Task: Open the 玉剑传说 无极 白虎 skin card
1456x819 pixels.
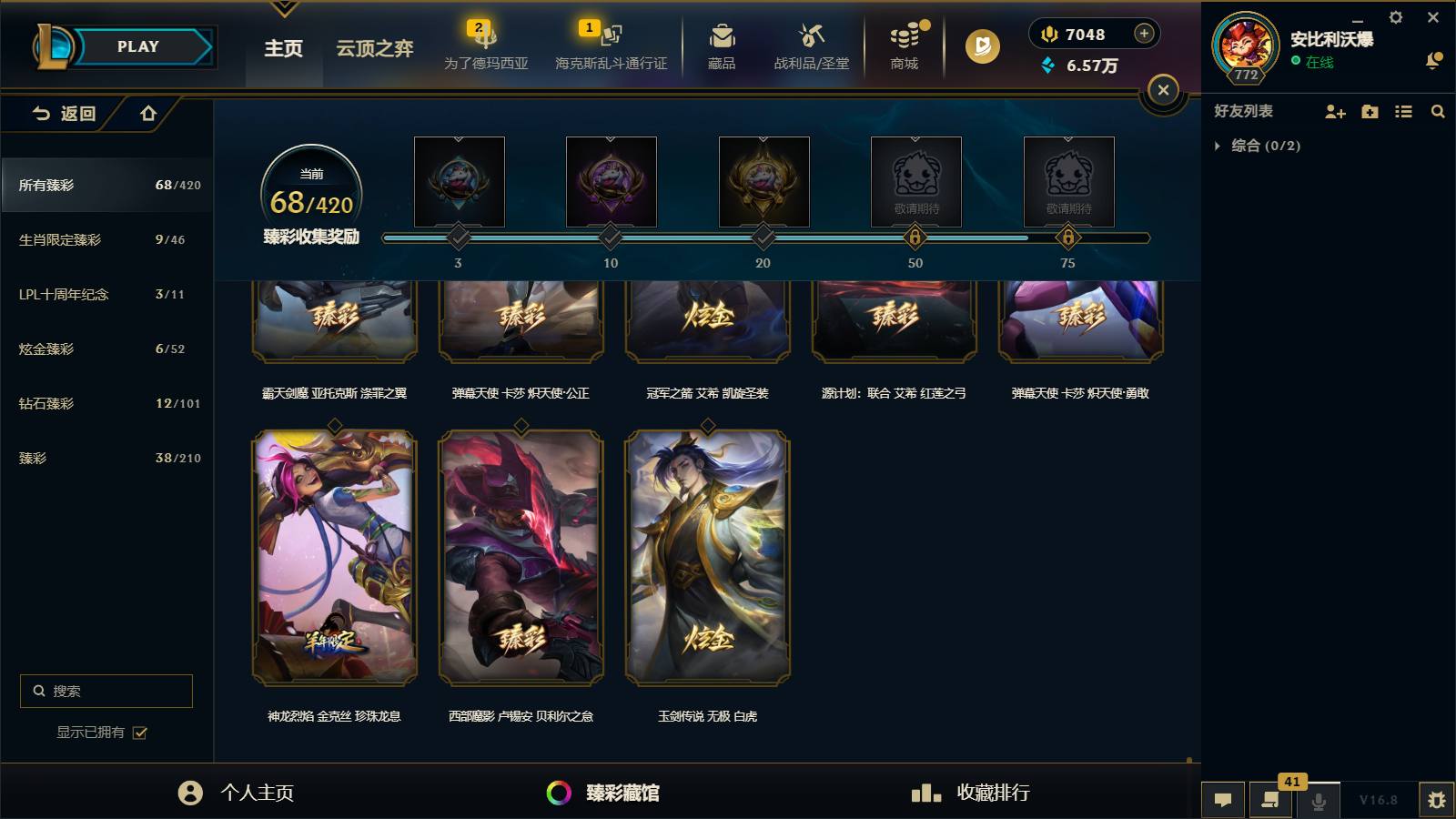Action: 707,558
